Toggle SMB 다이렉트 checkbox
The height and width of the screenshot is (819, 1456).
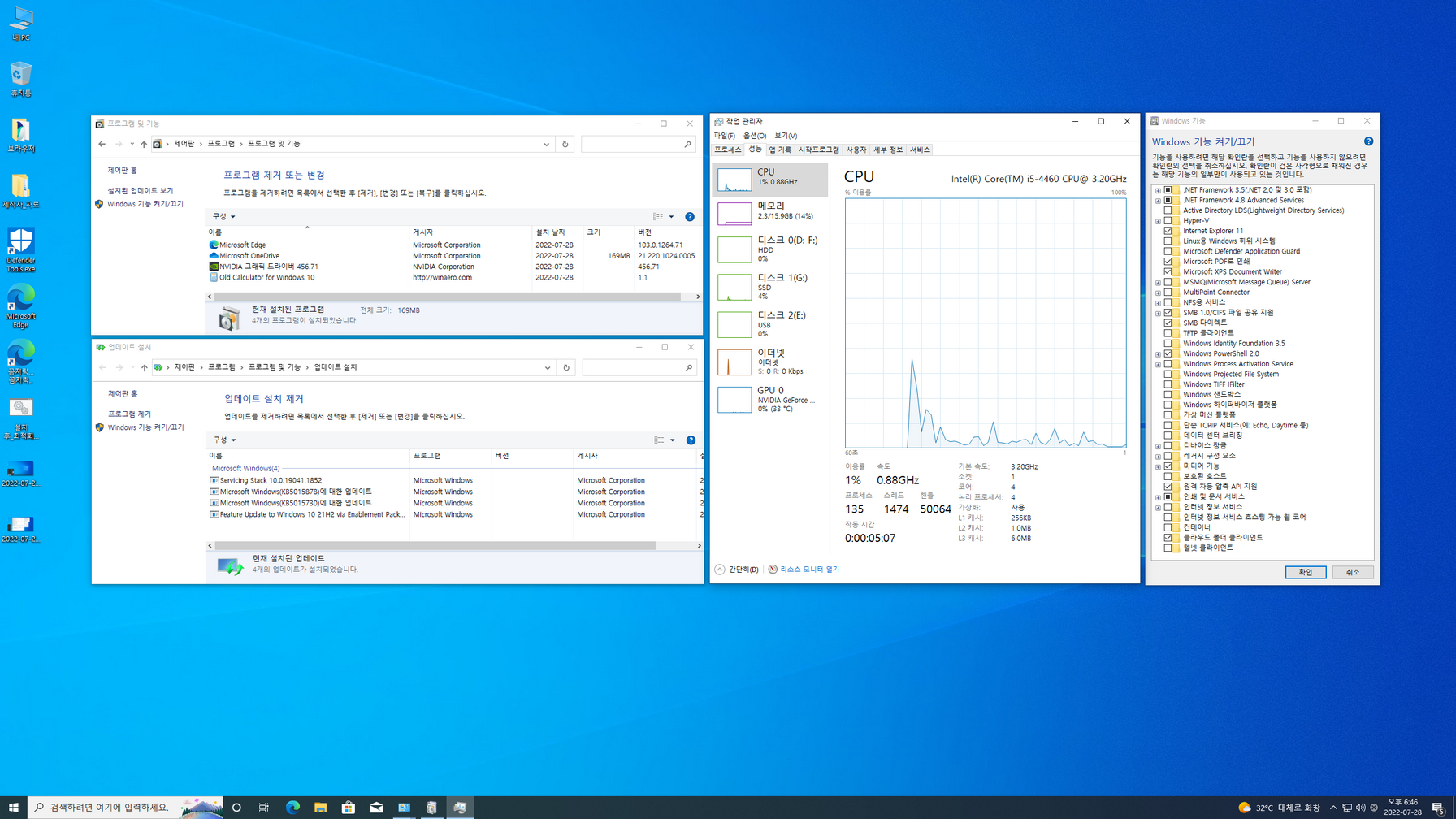1168,323
